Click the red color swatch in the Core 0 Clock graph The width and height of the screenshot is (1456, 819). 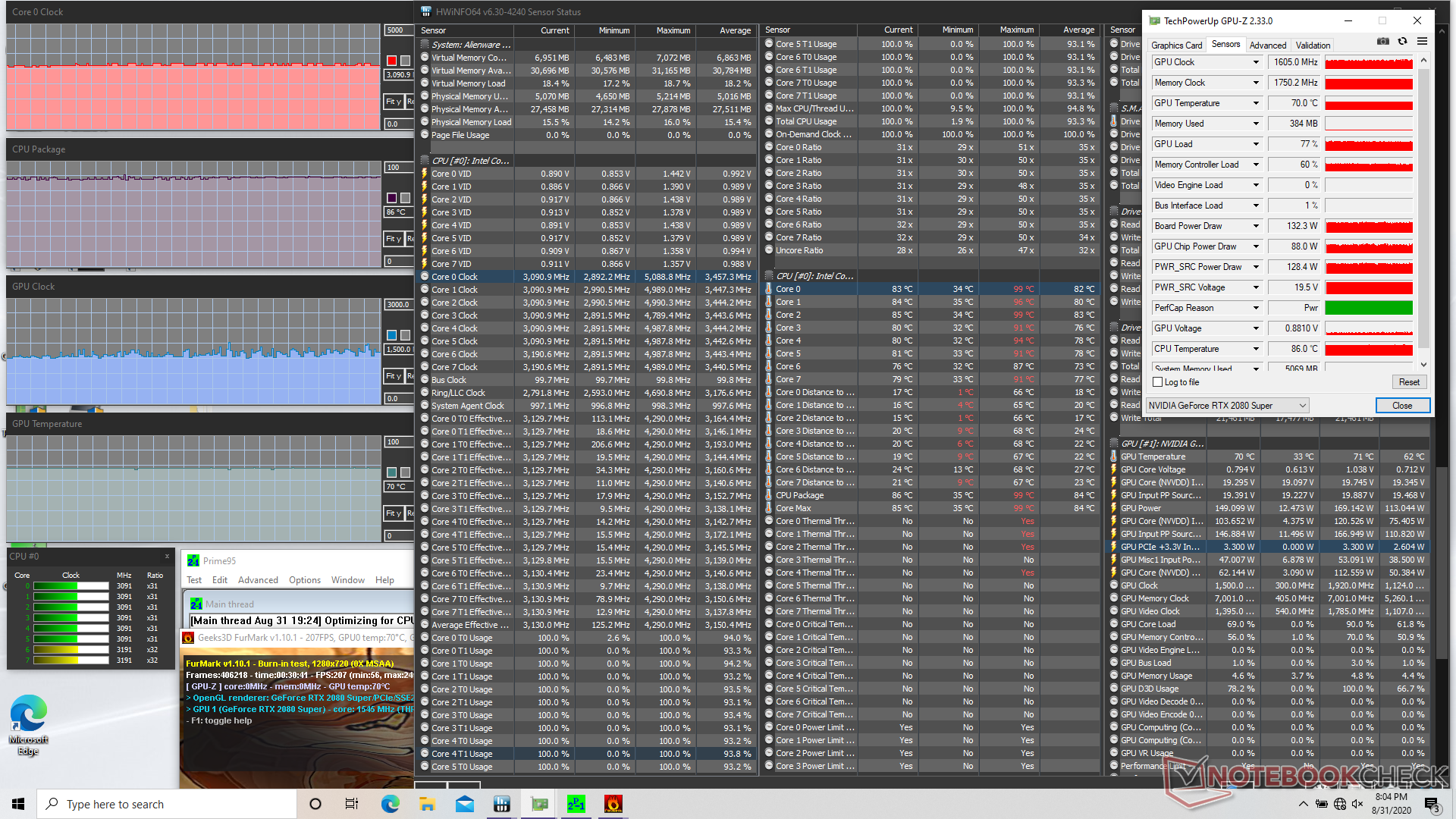(x=391, y=61)
